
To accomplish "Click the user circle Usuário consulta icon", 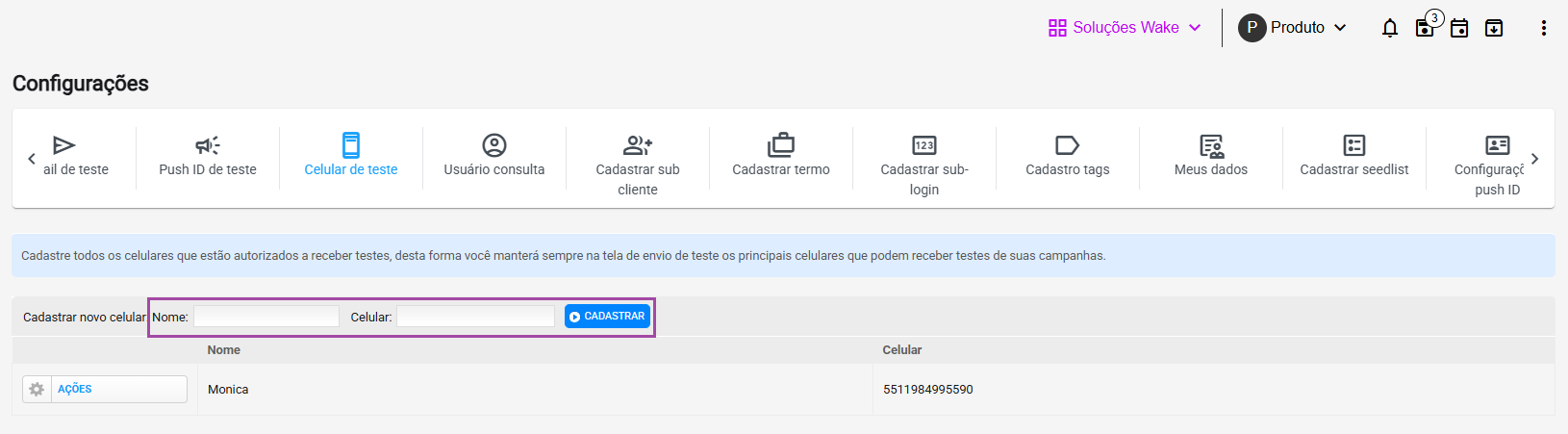I will tap(494, 145).
